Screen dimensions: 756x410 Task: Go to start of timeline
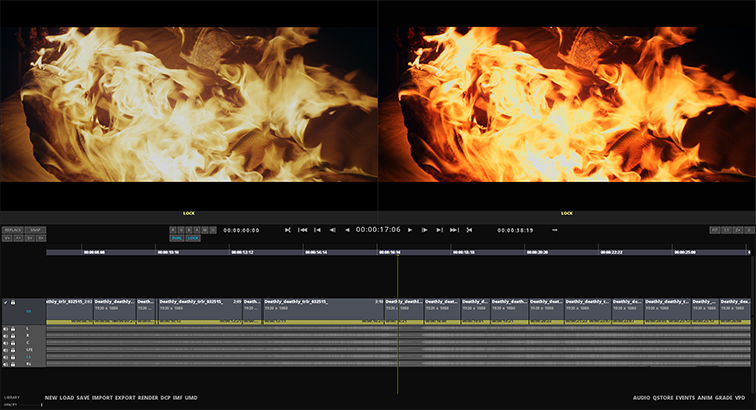point(302,230)
